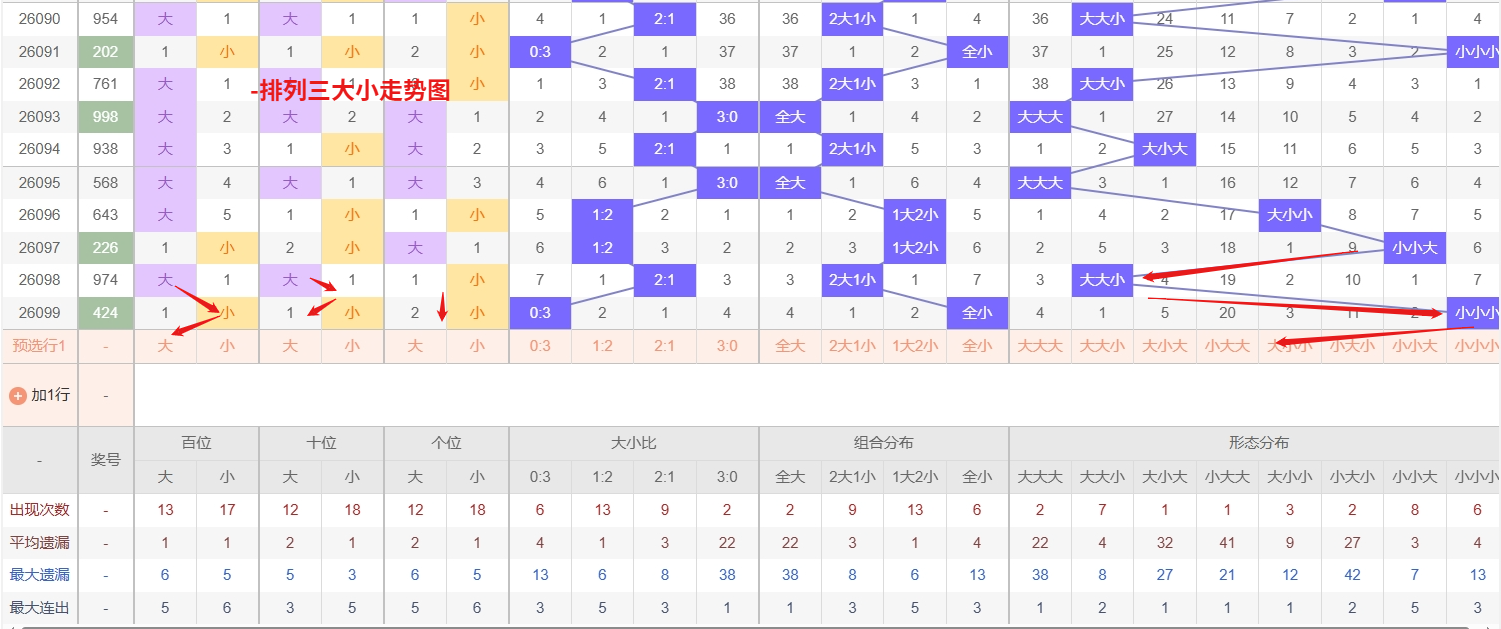The width and height of the screenshot is (1501, 629).
Task: Pick 全大 in the 预选行1 row
Action: (790, 346)
